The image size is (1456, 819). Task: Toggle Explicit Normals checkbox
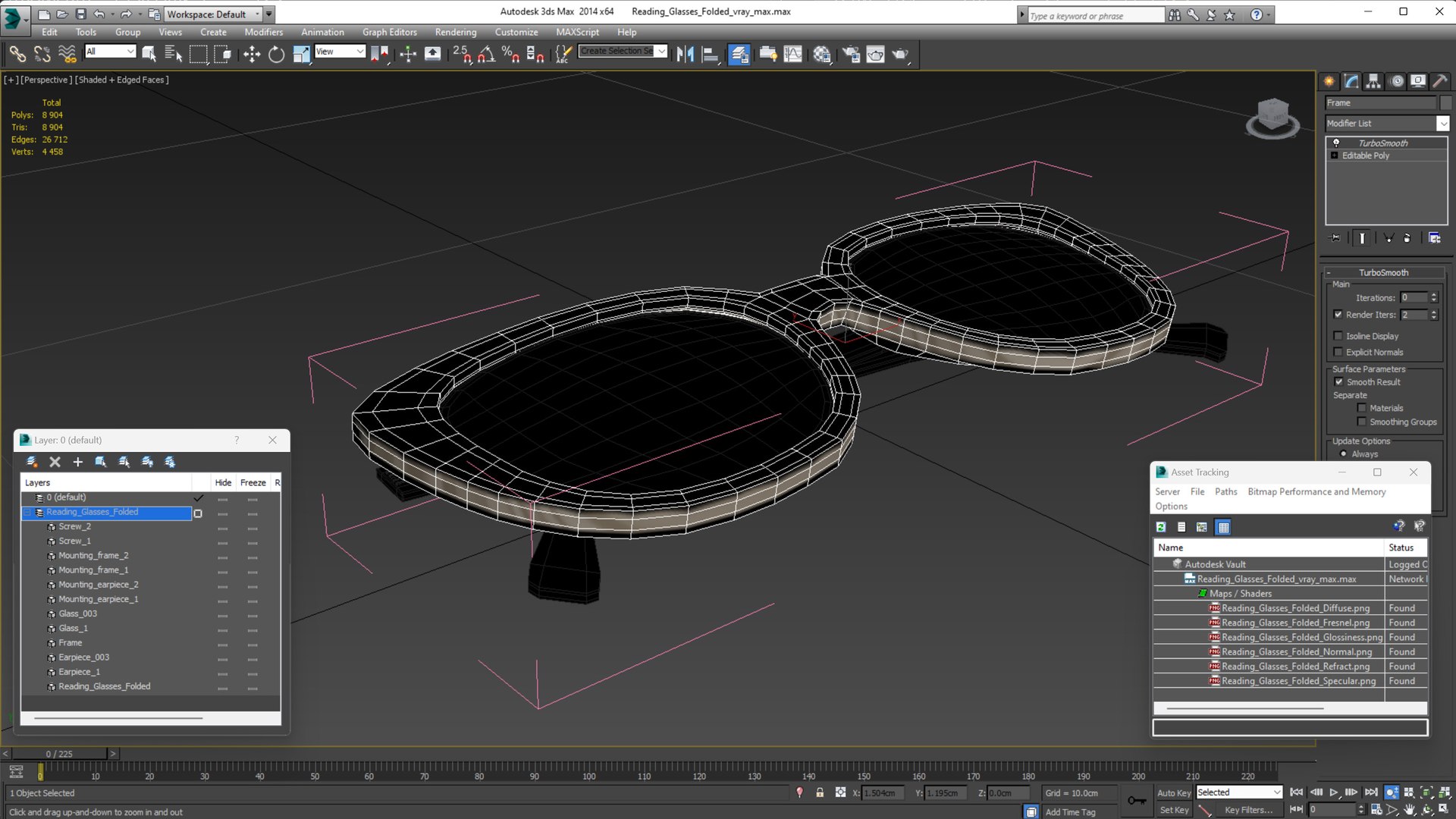[1338, 352]
